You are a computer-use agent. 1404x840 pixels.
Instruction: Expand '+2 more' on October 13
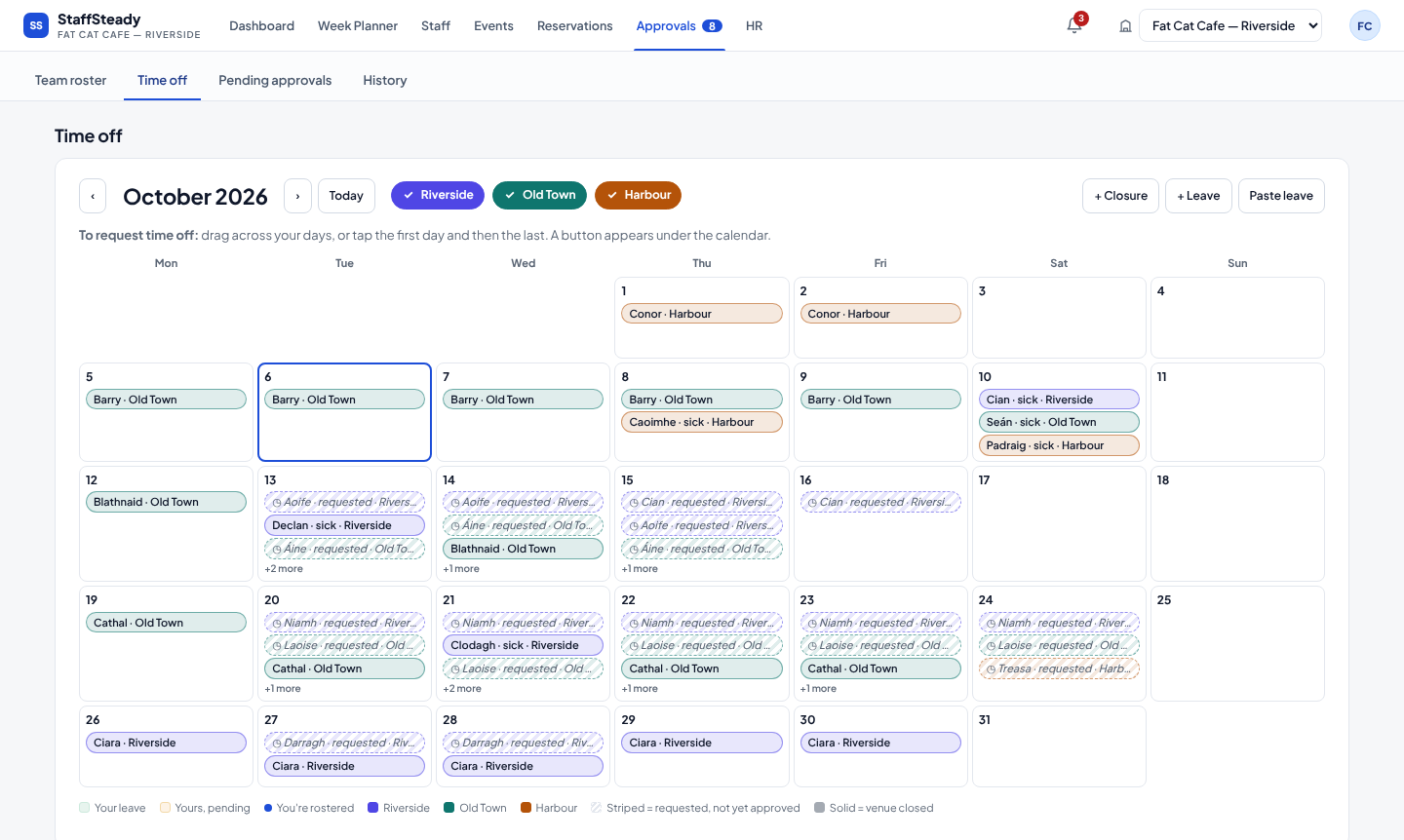(284, 569)
